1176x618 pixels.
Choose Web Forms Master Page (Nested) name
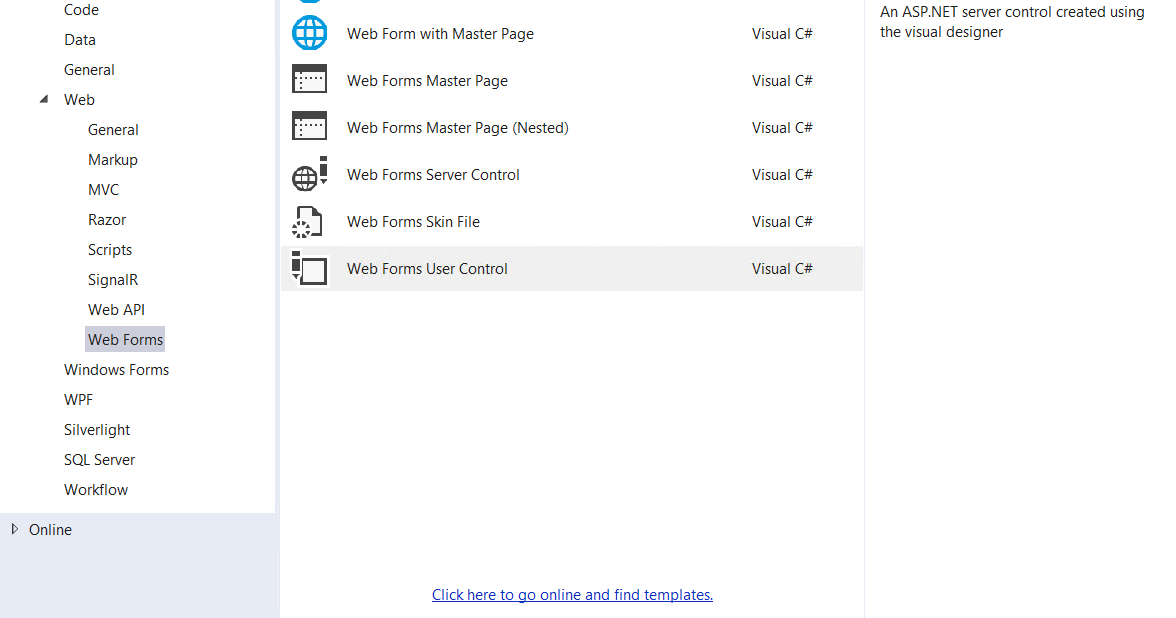click(458, 128)
